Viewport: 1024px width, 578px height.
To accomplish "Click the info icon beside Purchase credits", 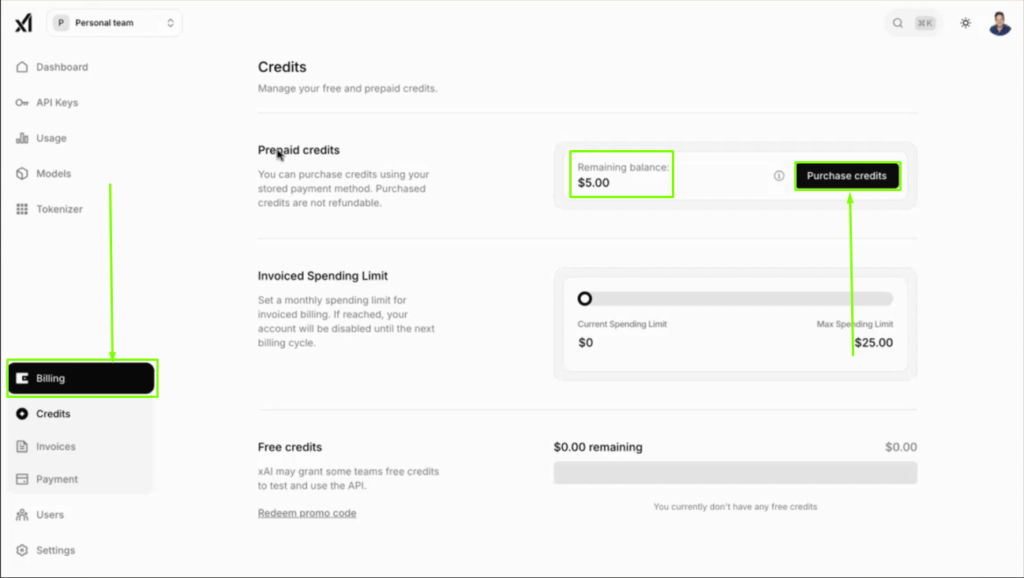I will click(x=779, y=176).
